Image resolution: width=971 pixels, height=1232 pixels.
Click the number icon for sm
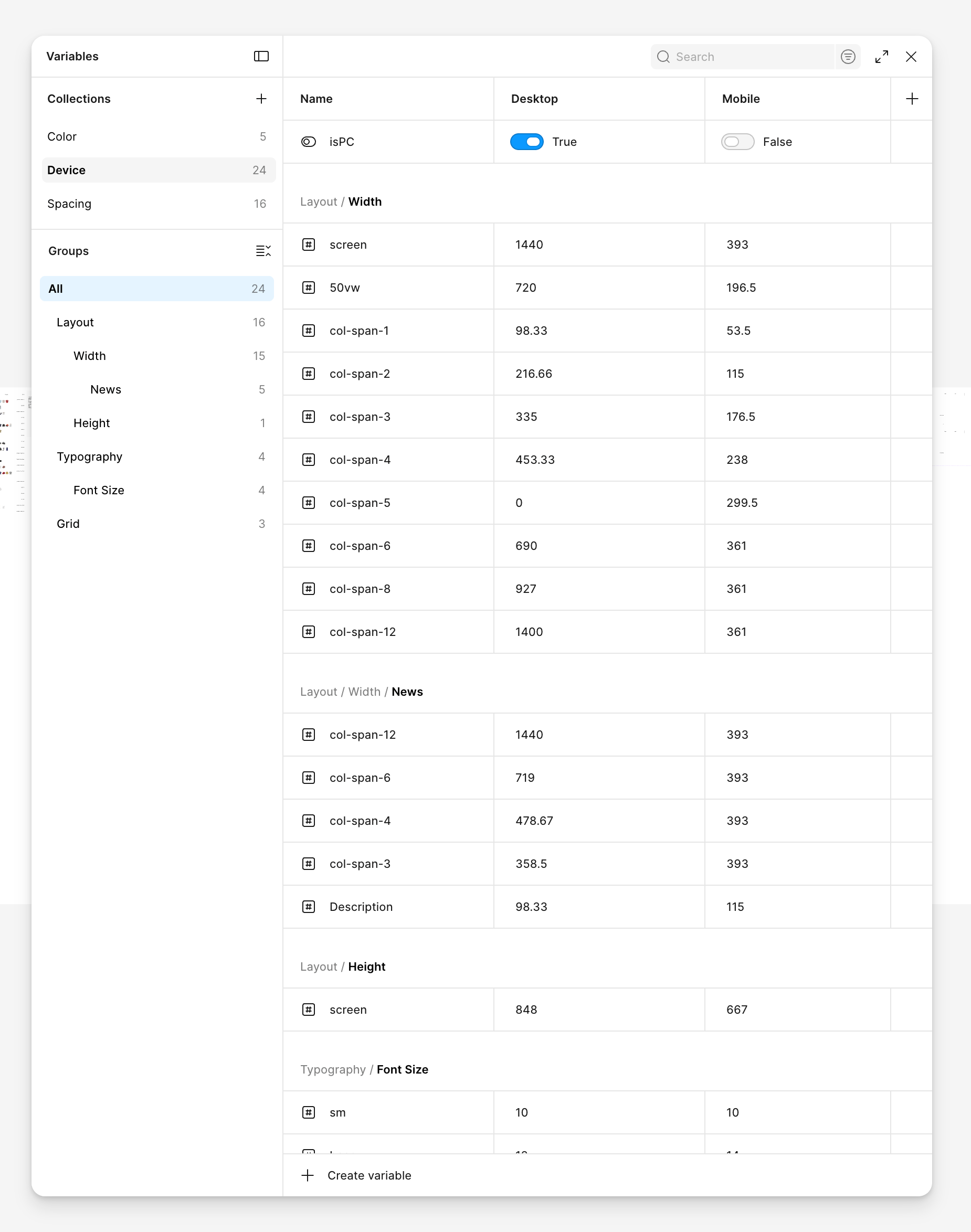click(309, 1113)
